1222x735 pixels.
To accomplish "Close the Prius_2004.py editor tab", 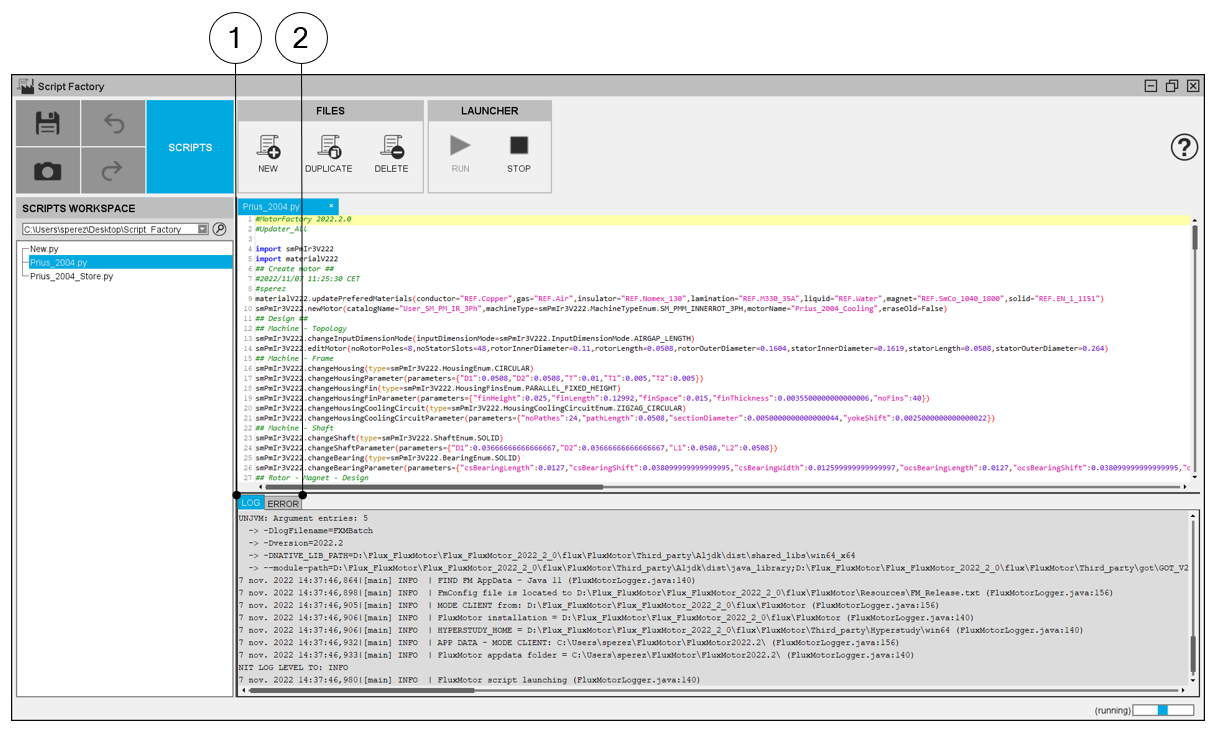I will (x=331, y=206).
